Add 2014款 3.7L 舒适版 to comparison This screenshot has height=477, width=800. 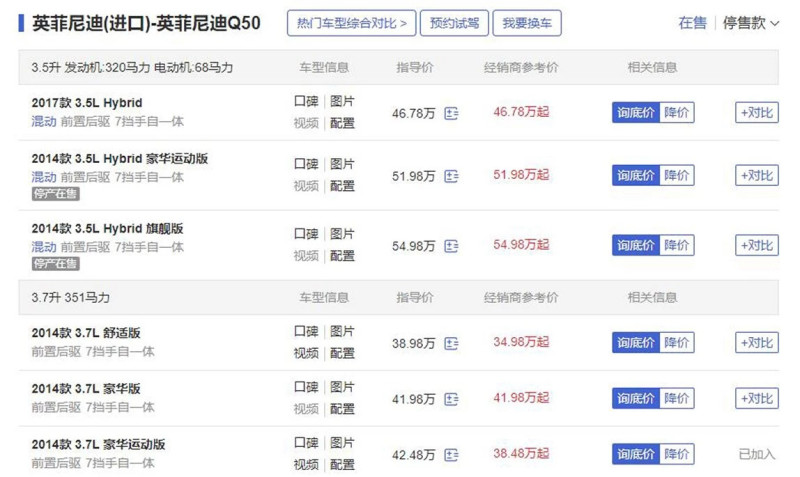point(757,342)
